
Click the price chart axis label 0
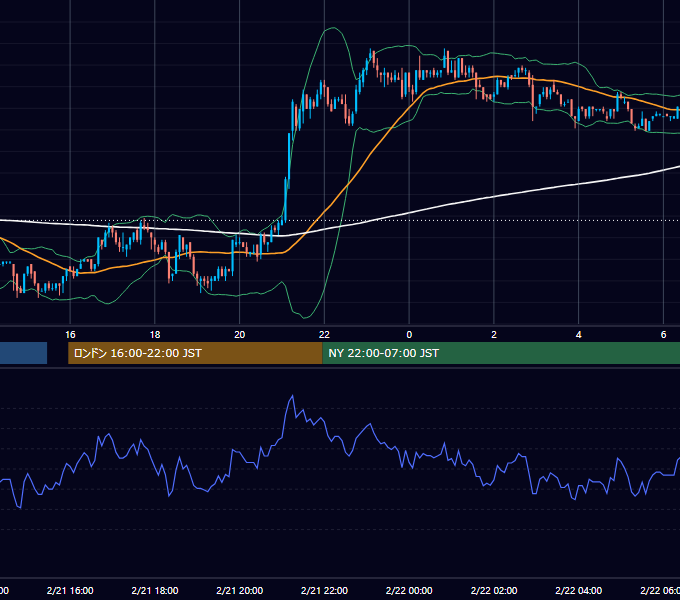pyautogui.click(x=409, y=335)
